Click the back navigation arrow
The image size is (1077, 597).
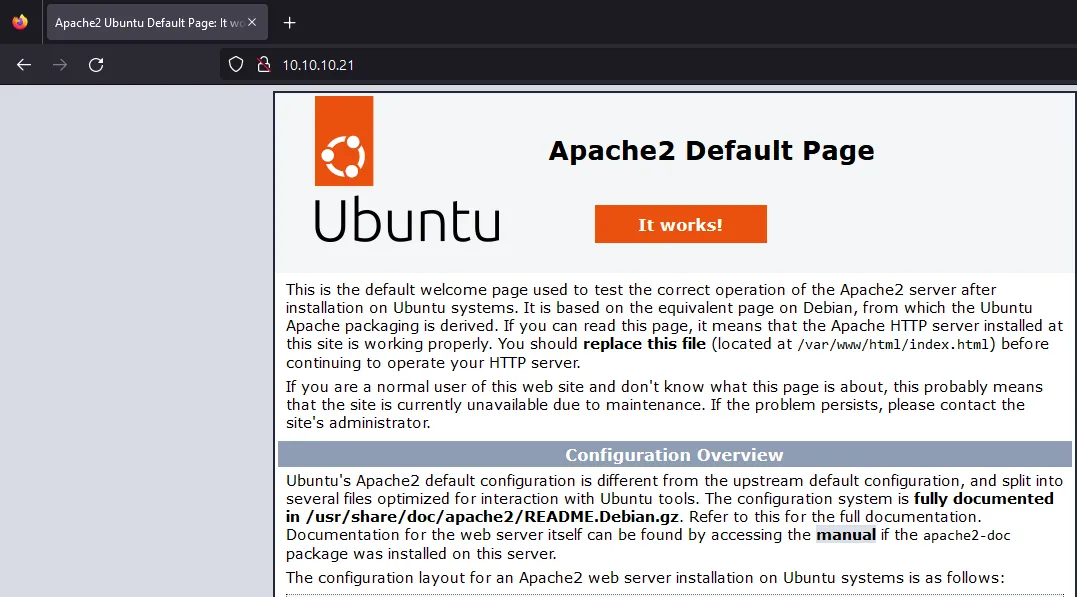tap(23, 64)
